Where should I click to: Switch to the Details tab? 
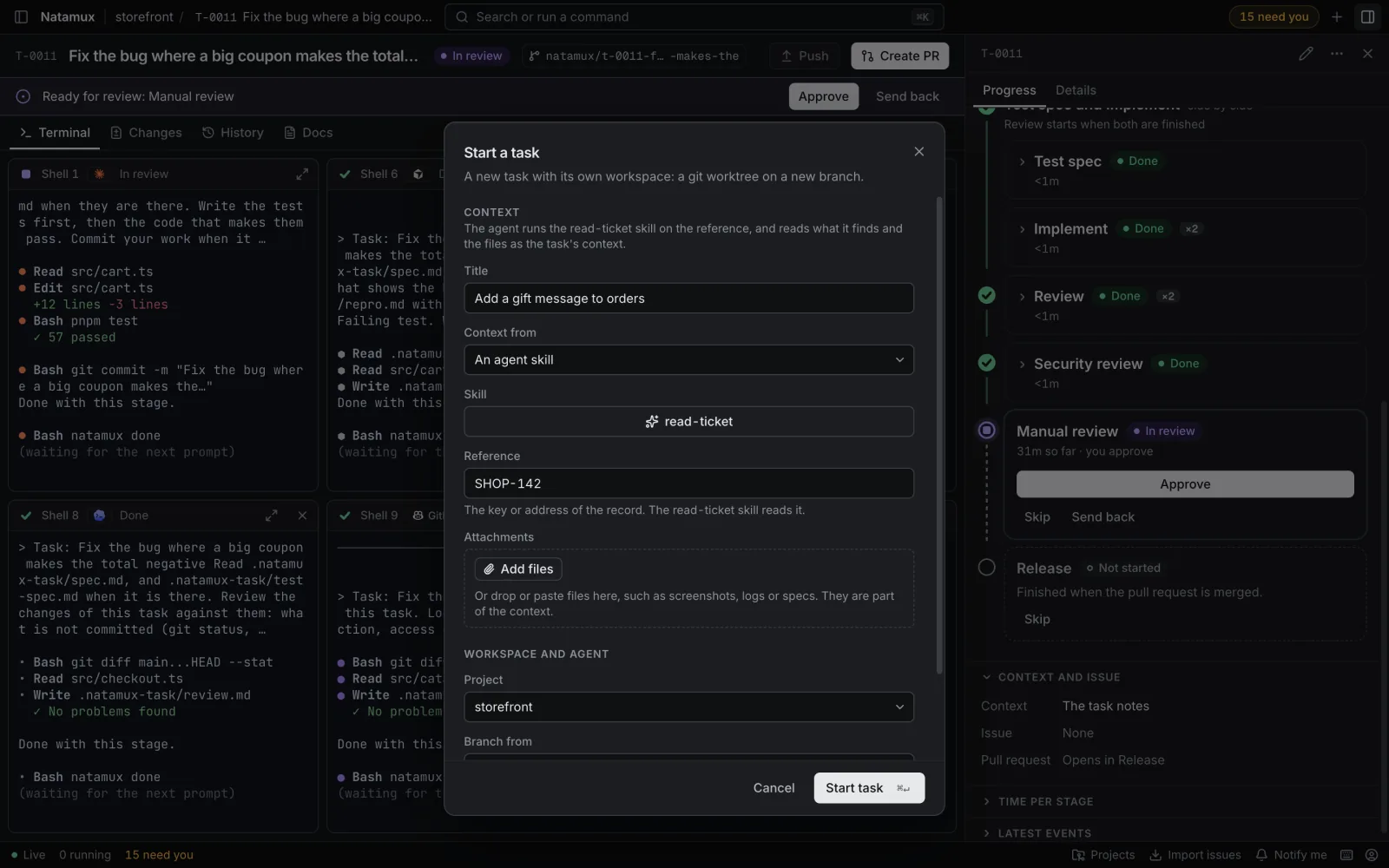point(1076,90)
